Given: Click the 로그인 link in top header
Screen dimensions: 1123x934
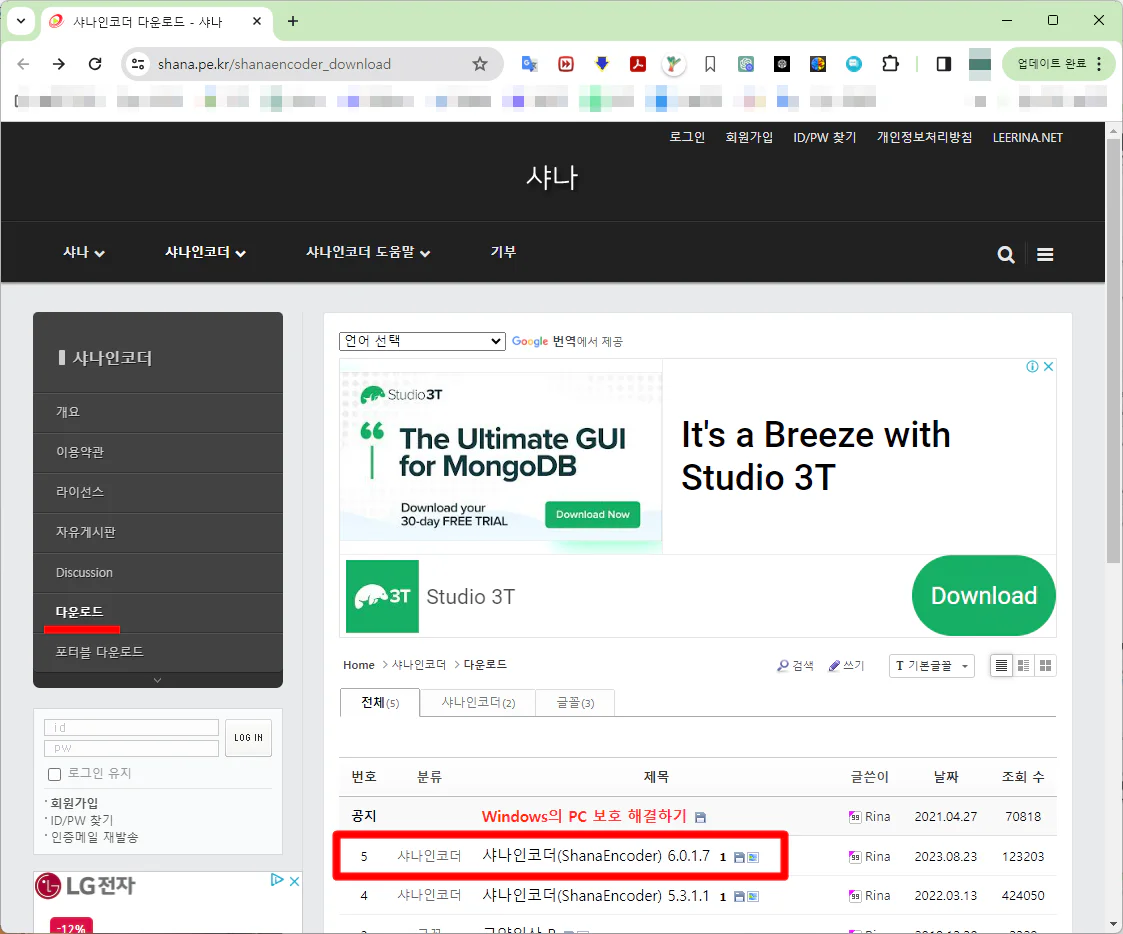Looking at the screenshot, I should tap(687, 137).
